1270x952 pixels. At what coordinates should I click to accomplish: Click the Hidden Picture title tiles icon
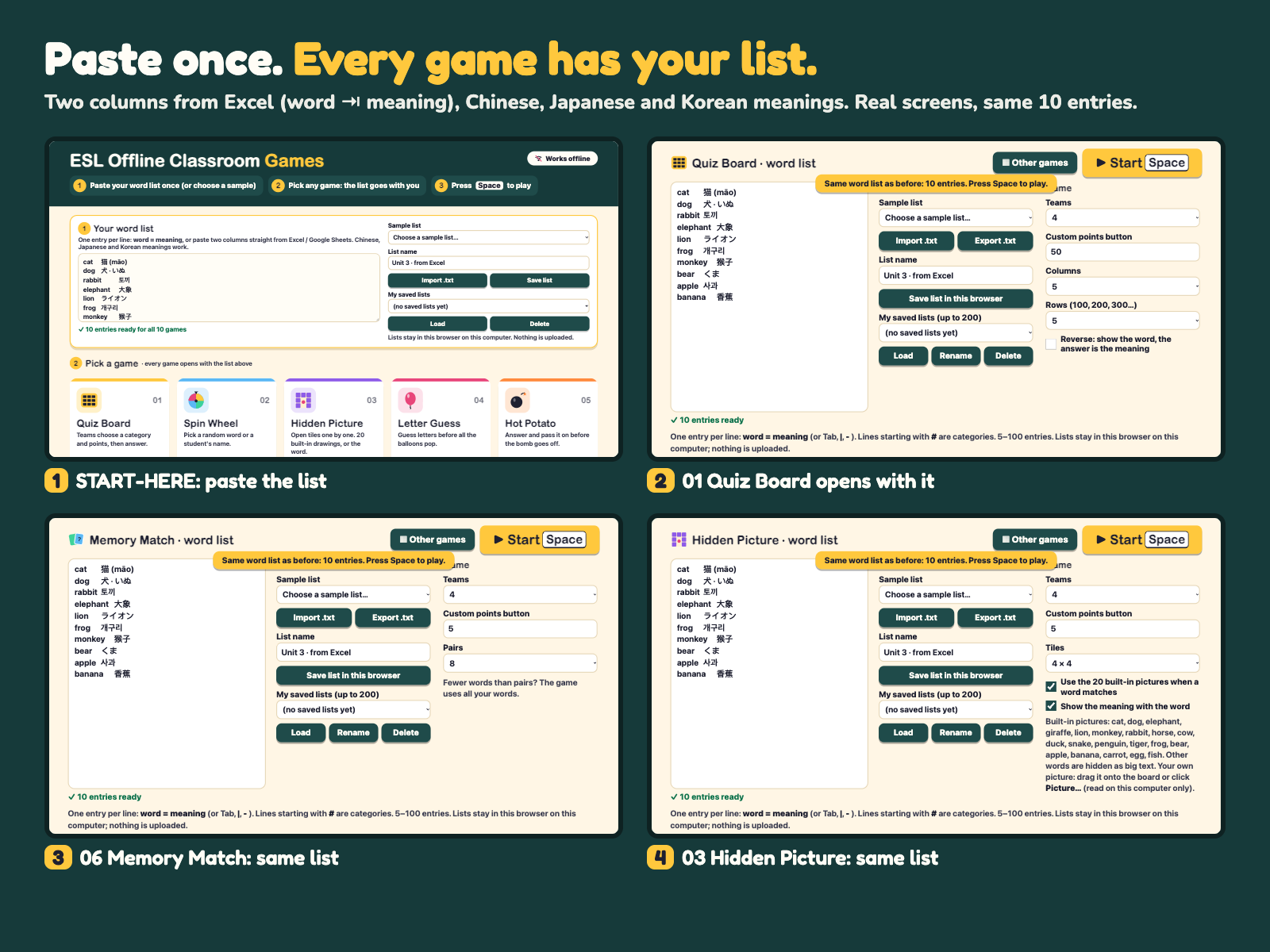(x=679, y=539)
